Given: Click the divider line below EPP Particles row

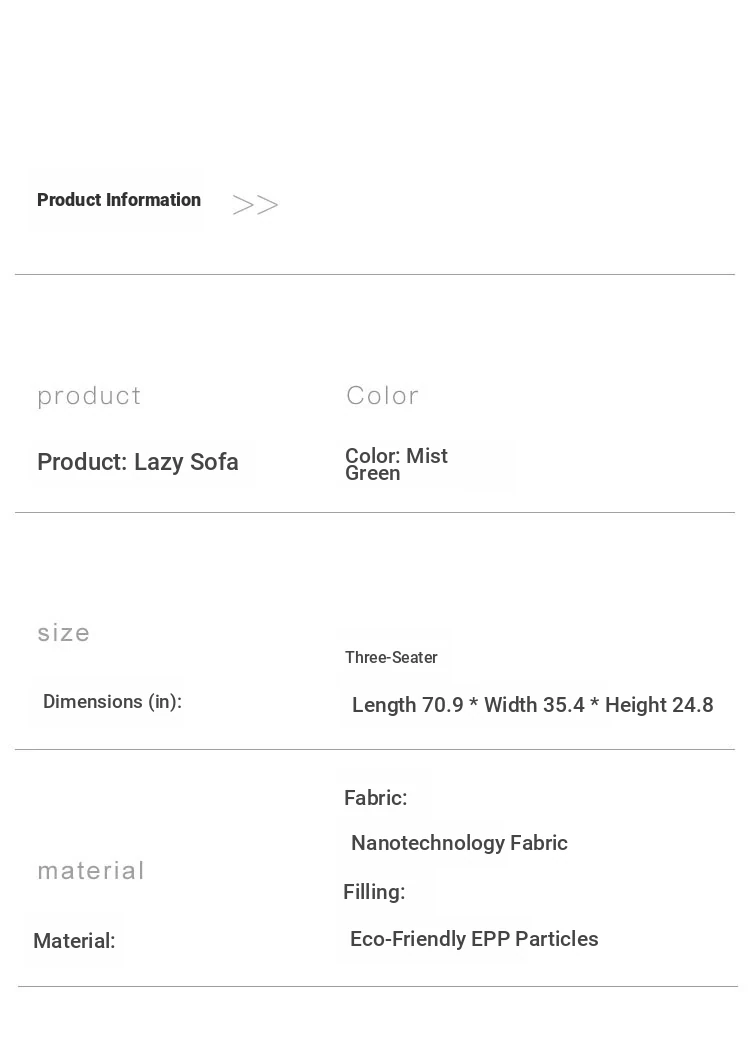Looking at the screenshot, I should [378, 986].
